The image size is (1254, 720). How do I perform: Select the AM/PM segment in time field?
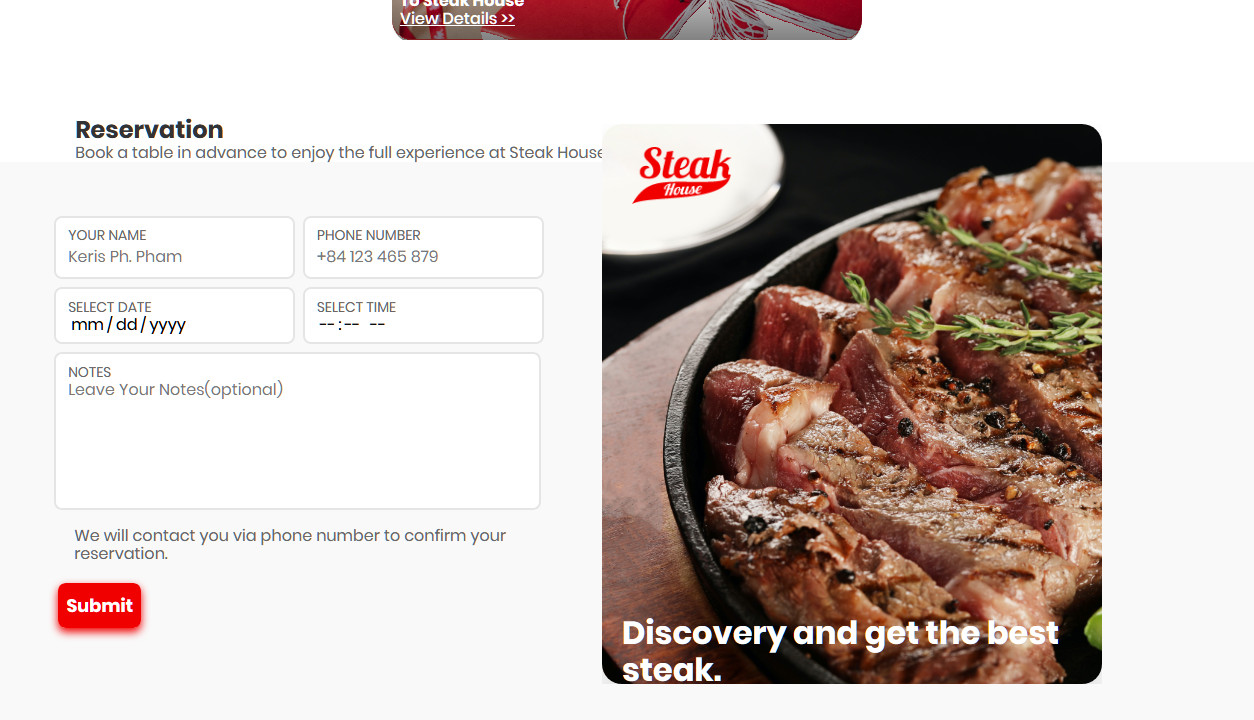pyautogui.click(x=377, y=324)
